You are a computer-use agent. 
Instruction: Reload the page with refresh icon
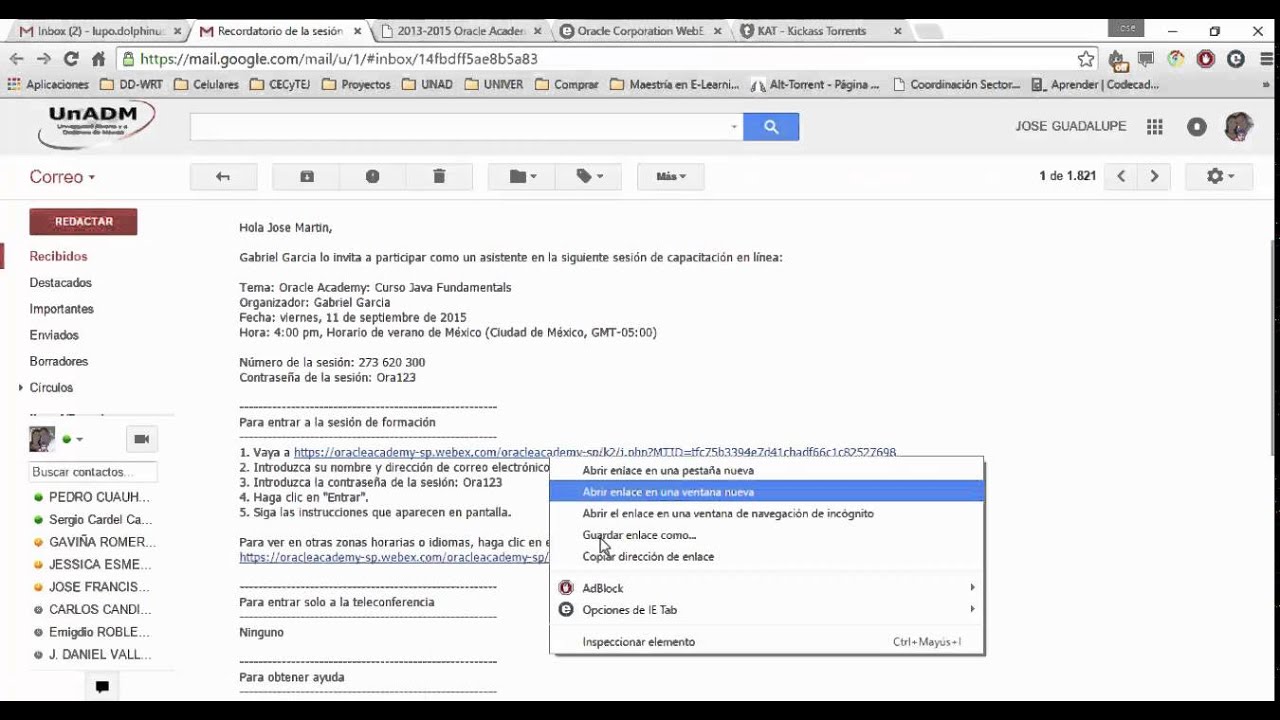pyautogui.click(x=71, y=59)
